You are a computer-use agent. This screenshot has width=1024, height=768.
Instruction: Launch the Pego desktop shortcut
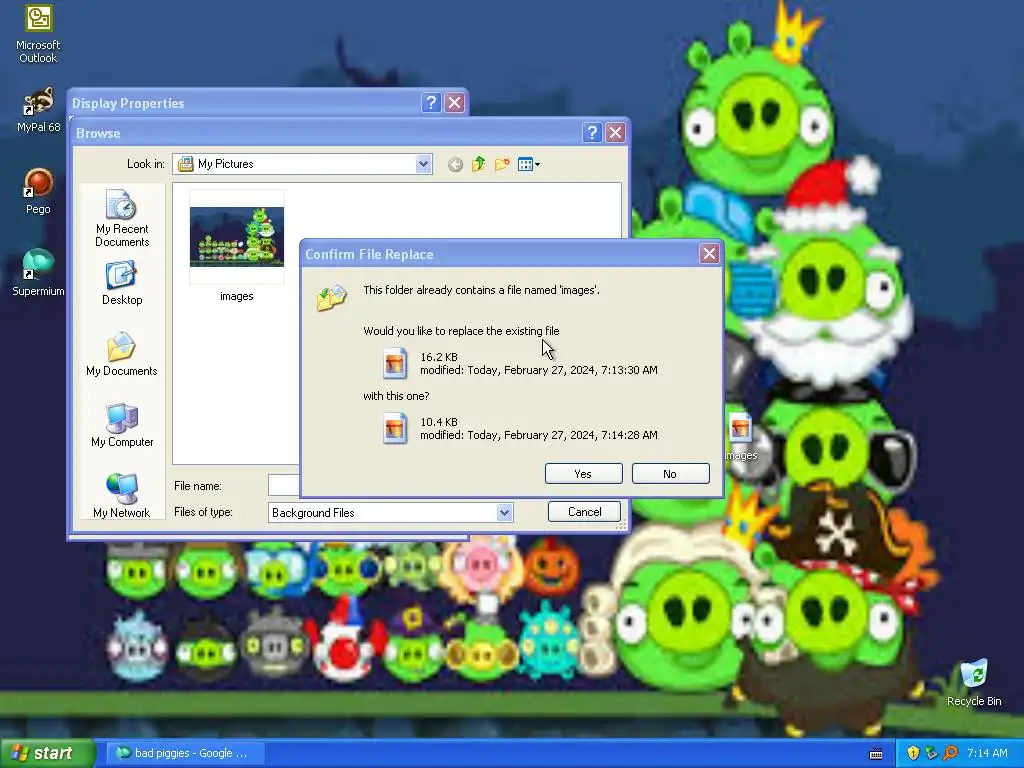[38, 191]
